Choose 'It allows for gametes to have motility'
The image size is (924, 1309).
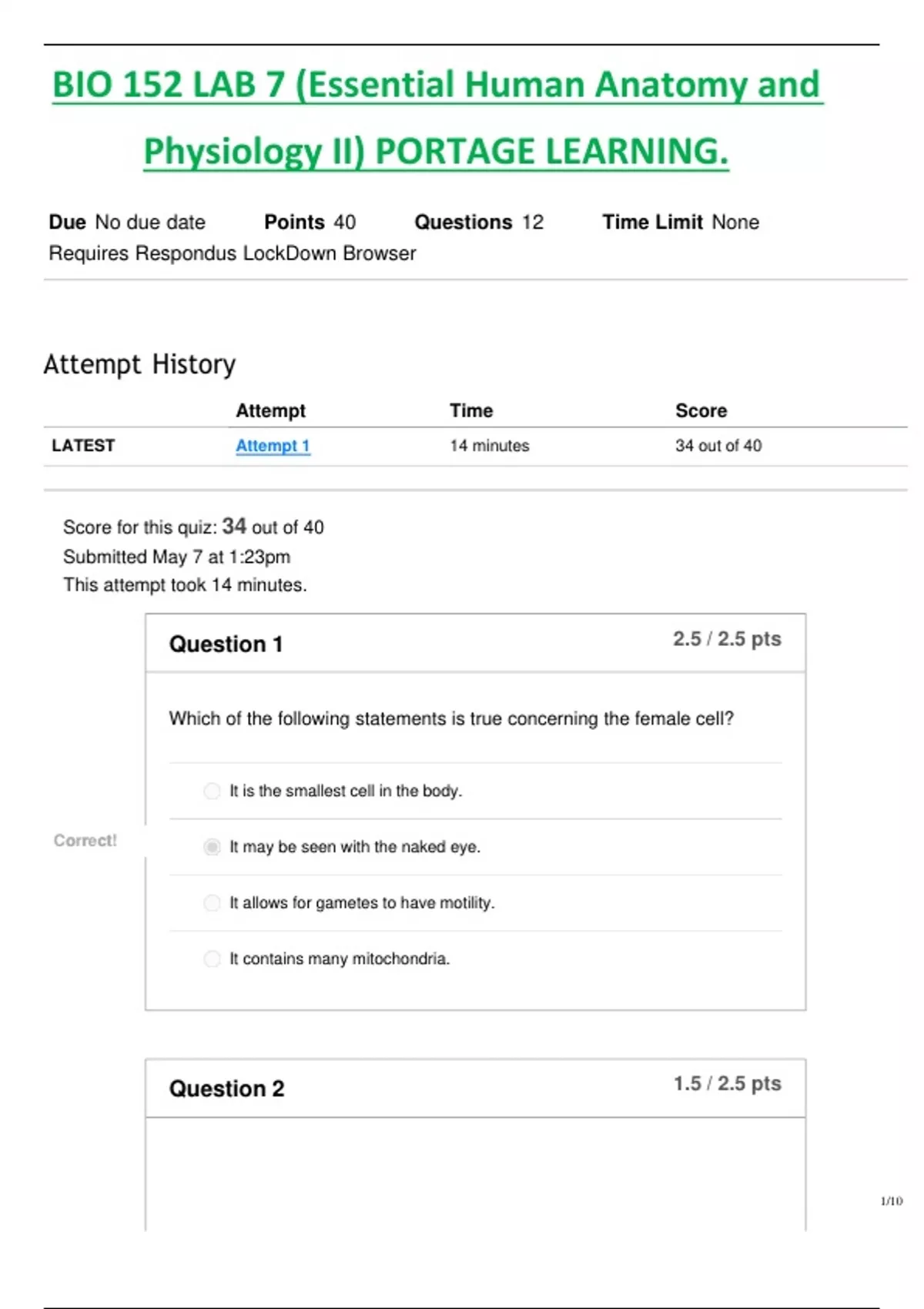pos(212,902)
